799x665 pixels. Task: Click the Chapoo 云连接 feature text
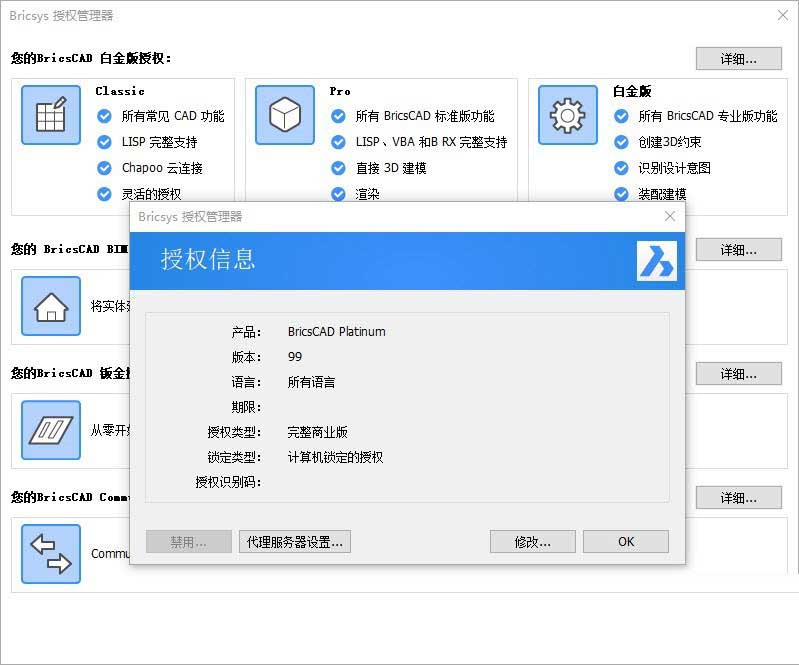coord(162,168)
